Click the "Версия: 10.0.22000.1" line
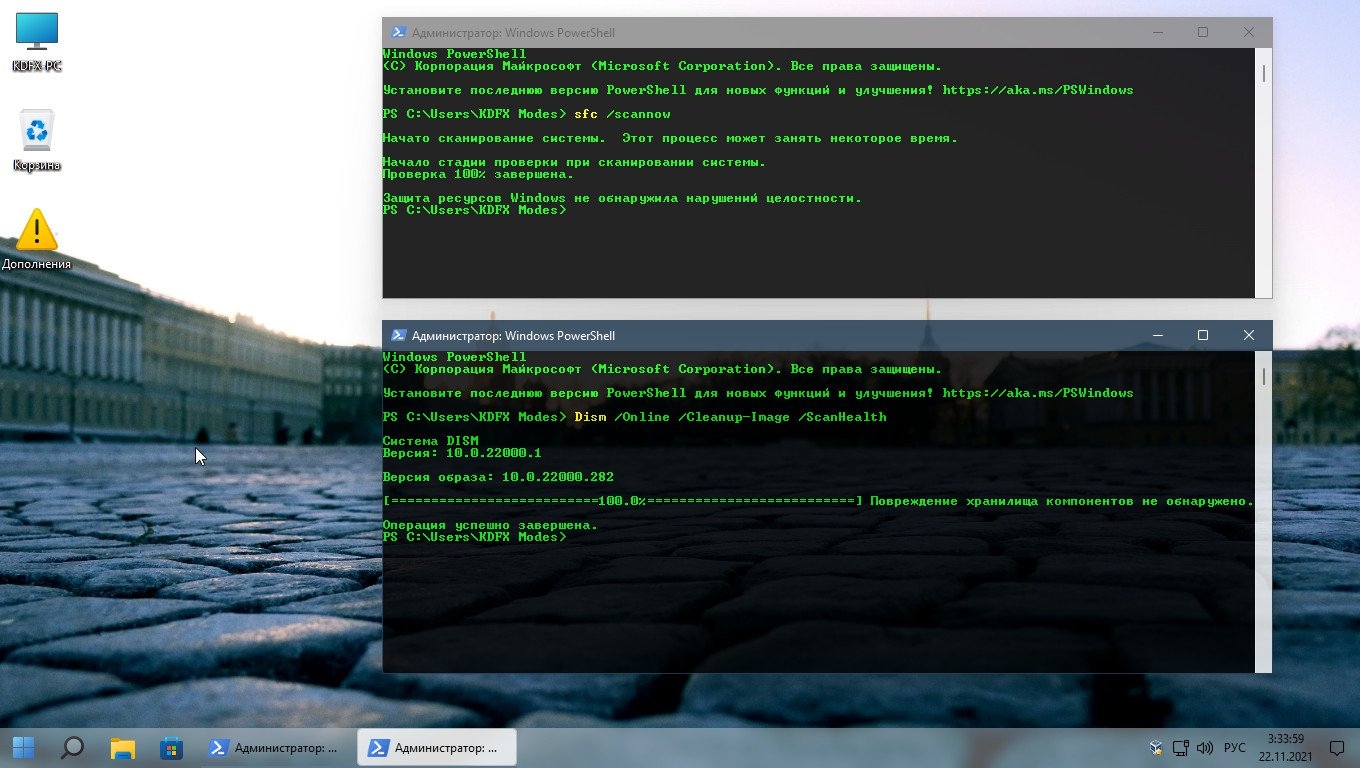 [462, 453]
